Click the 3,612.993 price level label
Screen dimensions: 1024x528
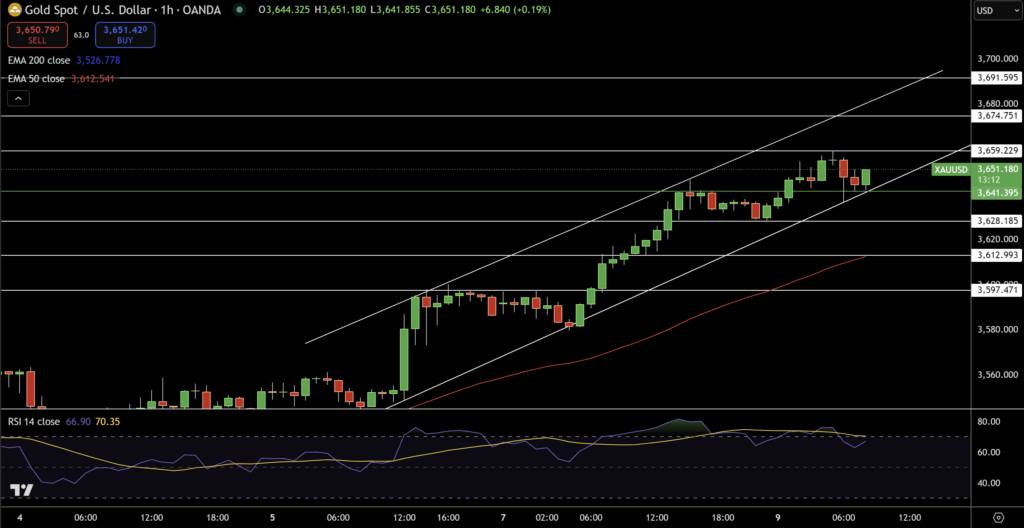(x=997, y=255)
